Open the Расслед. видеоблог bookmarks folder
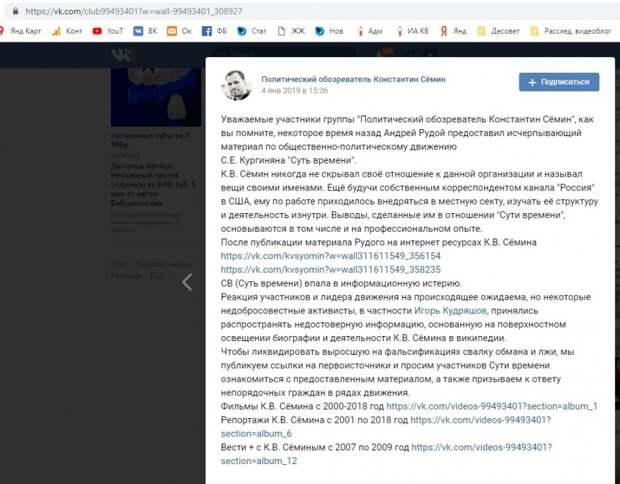620x484 pixels. 571,31
